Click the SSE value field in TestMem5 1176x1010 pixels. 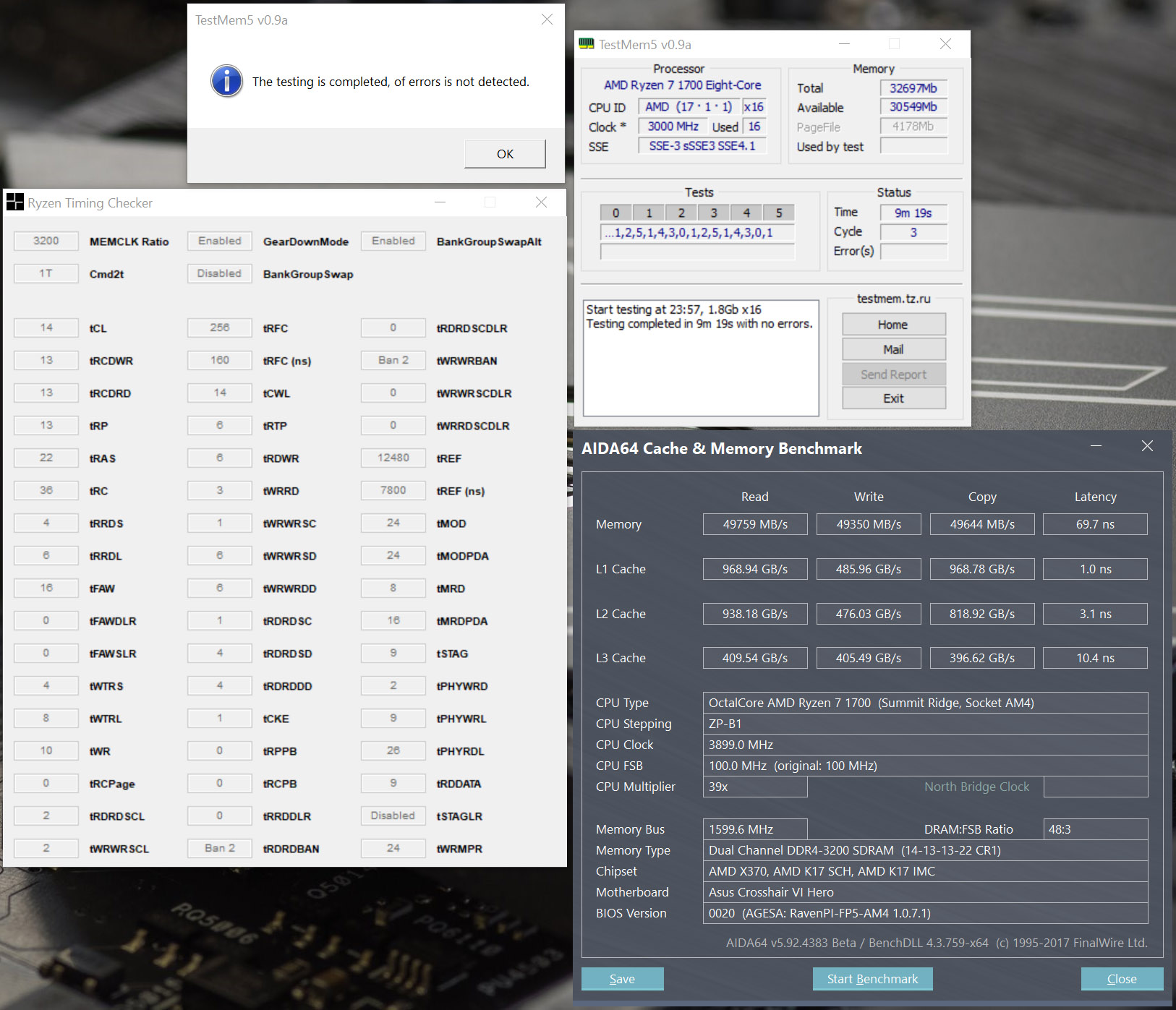click(702, 146)
